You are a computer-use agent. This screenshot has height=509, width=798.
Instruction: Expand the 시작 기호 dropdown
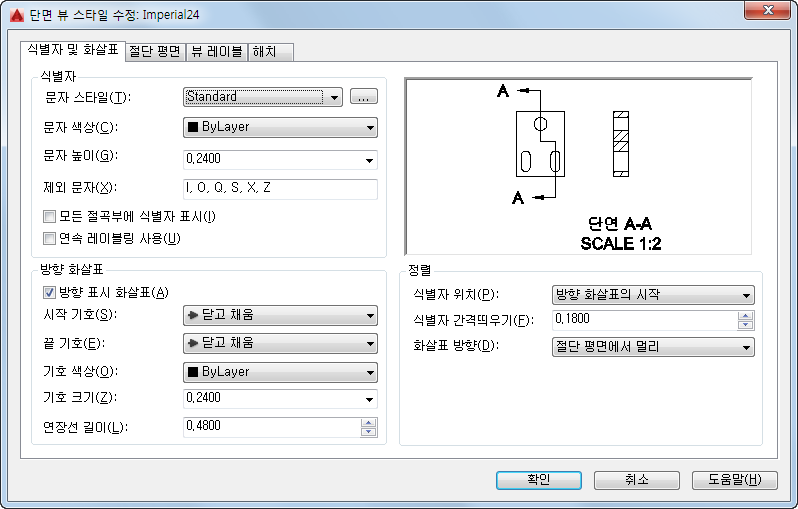(280, 315)
